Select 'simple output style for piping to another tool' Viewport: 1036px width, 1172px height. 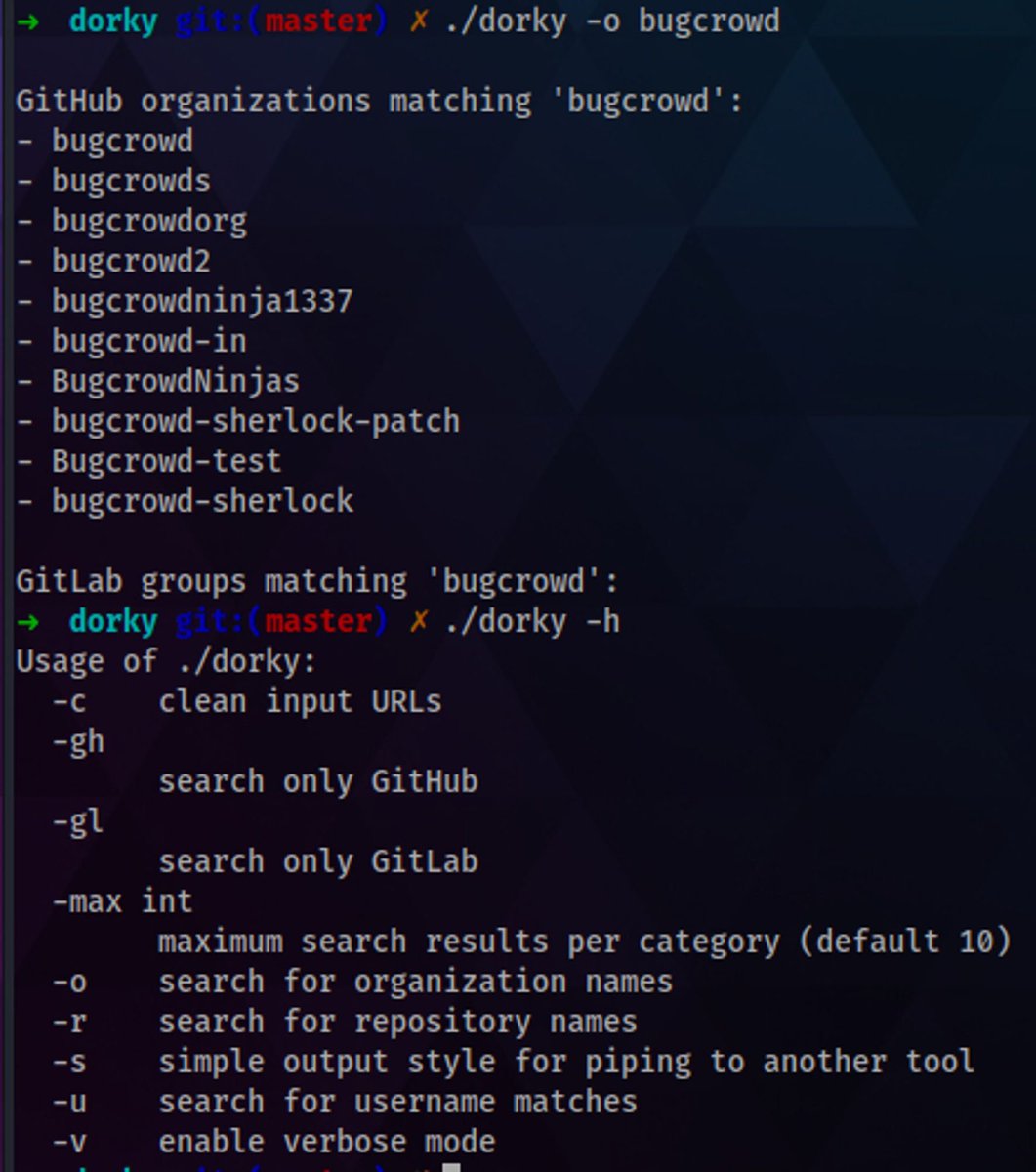click(x=566, y=1062)
